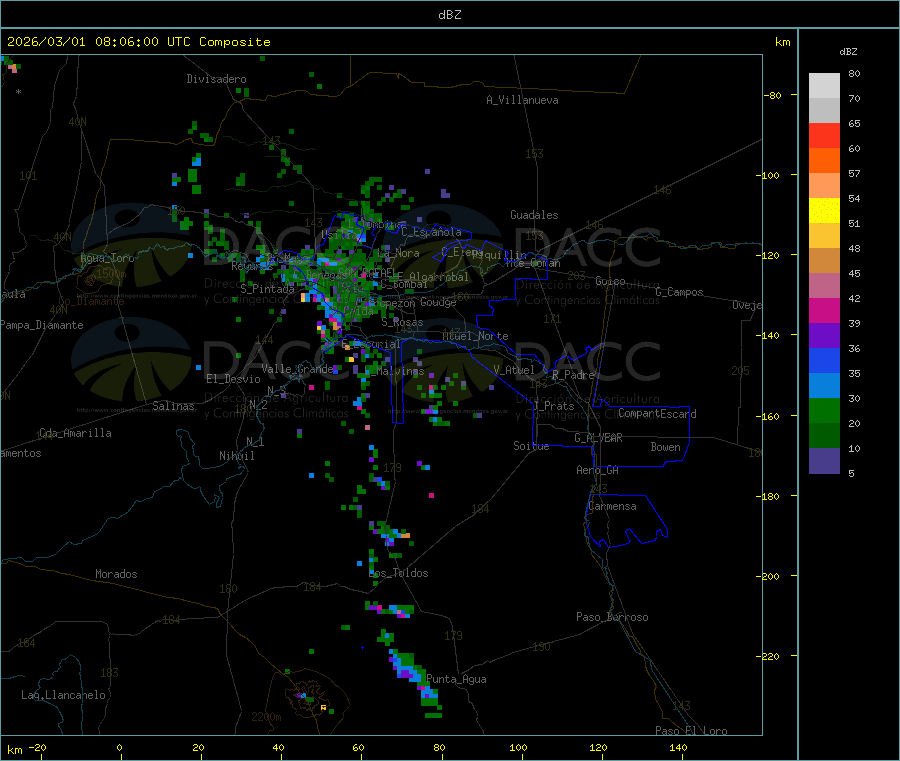Click the legend value 42
Viewport: 900px width, 761px height.
[x=854, y=298]
